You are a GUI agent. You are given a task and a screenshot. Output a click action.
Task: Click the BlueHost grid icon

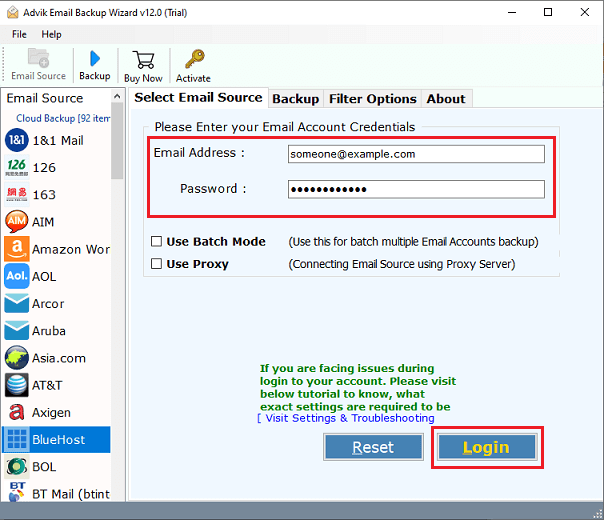click(x=17, y=439)
